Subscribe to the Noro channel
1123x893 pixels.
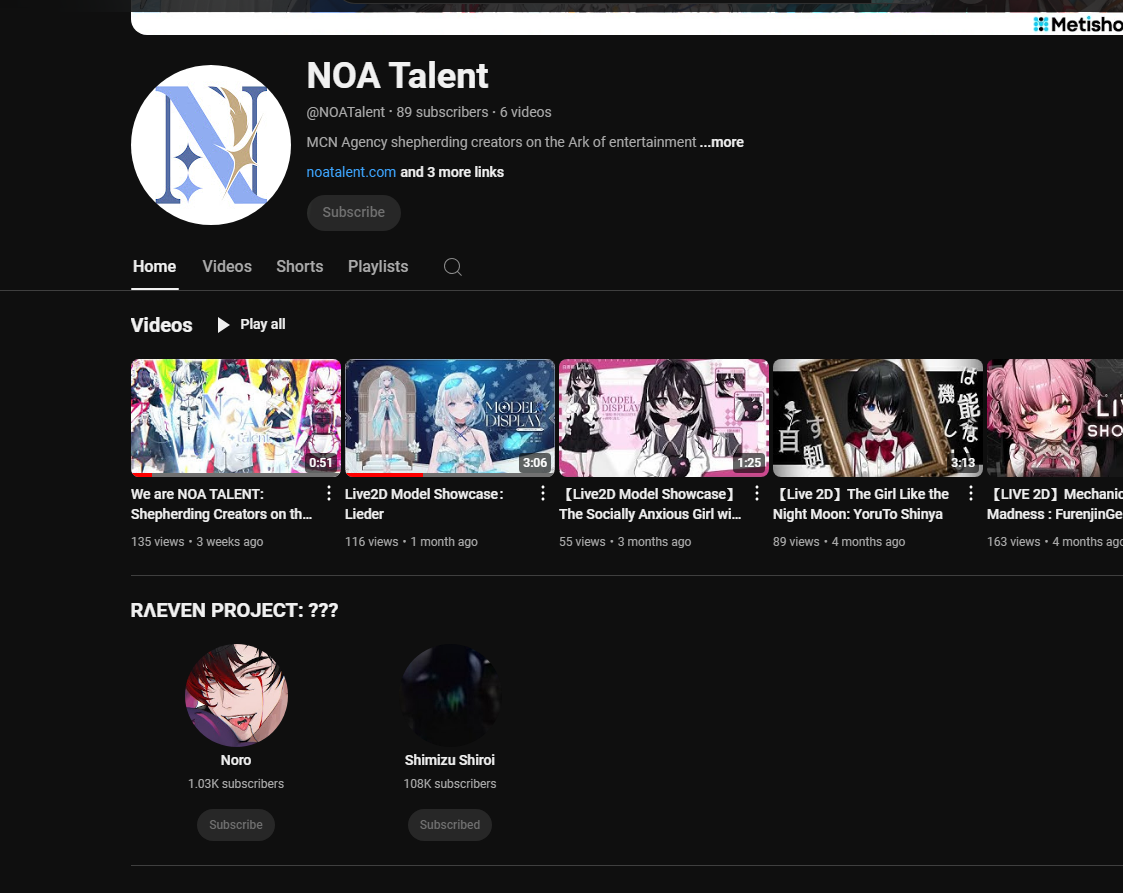pos(236,825)
